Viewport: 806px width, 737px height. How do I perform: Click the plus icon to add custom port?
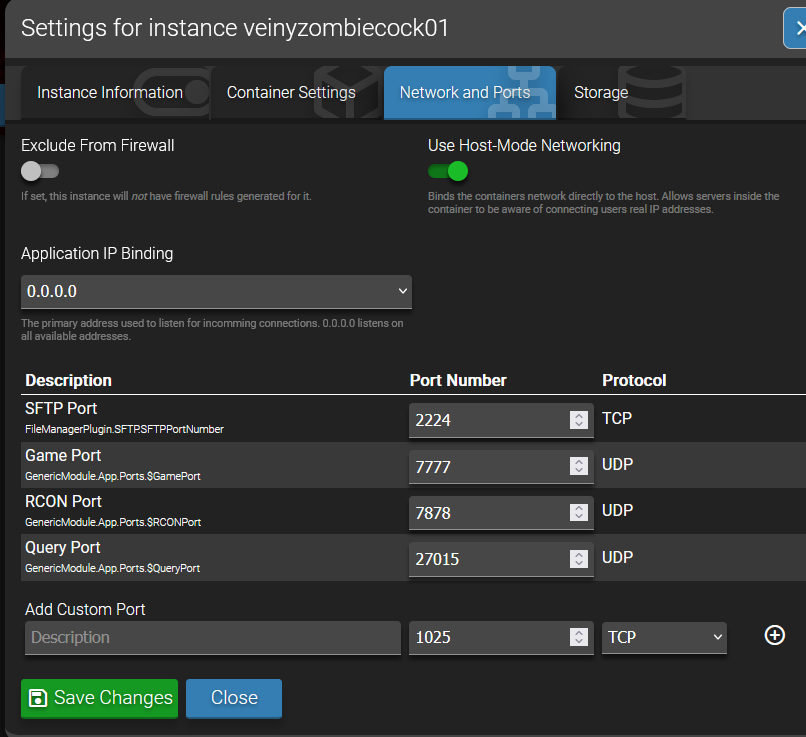click(774, 636)
